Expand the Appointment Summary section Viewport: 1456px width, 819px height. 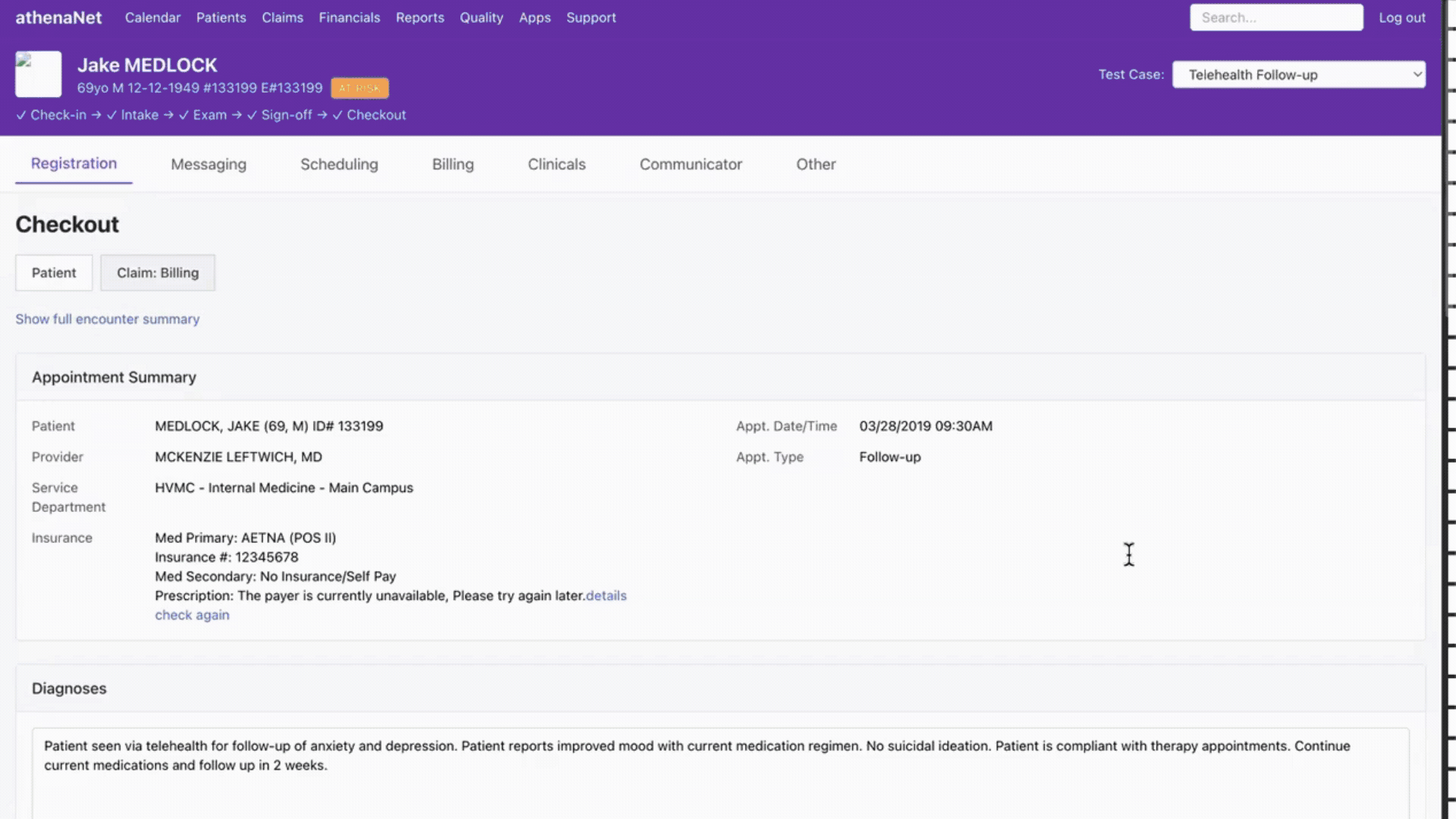[114, 377]
